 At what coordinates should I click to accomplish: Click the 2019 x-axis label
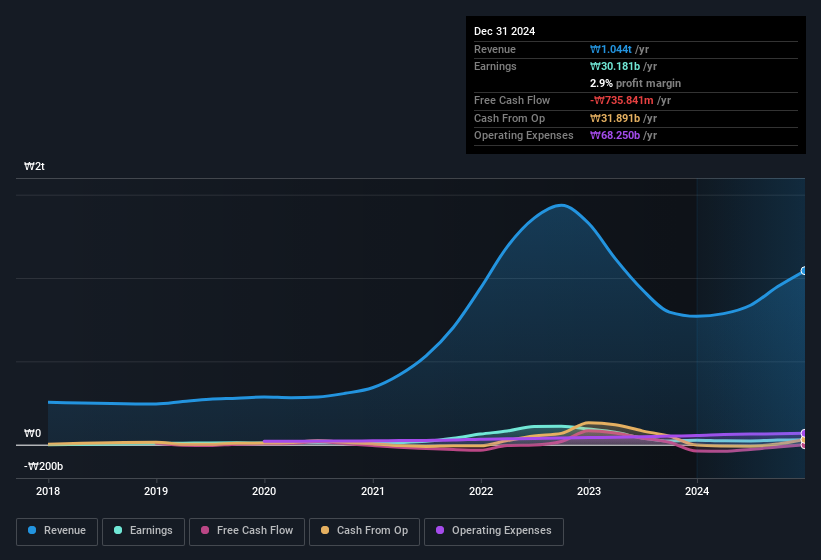[156, 491]
